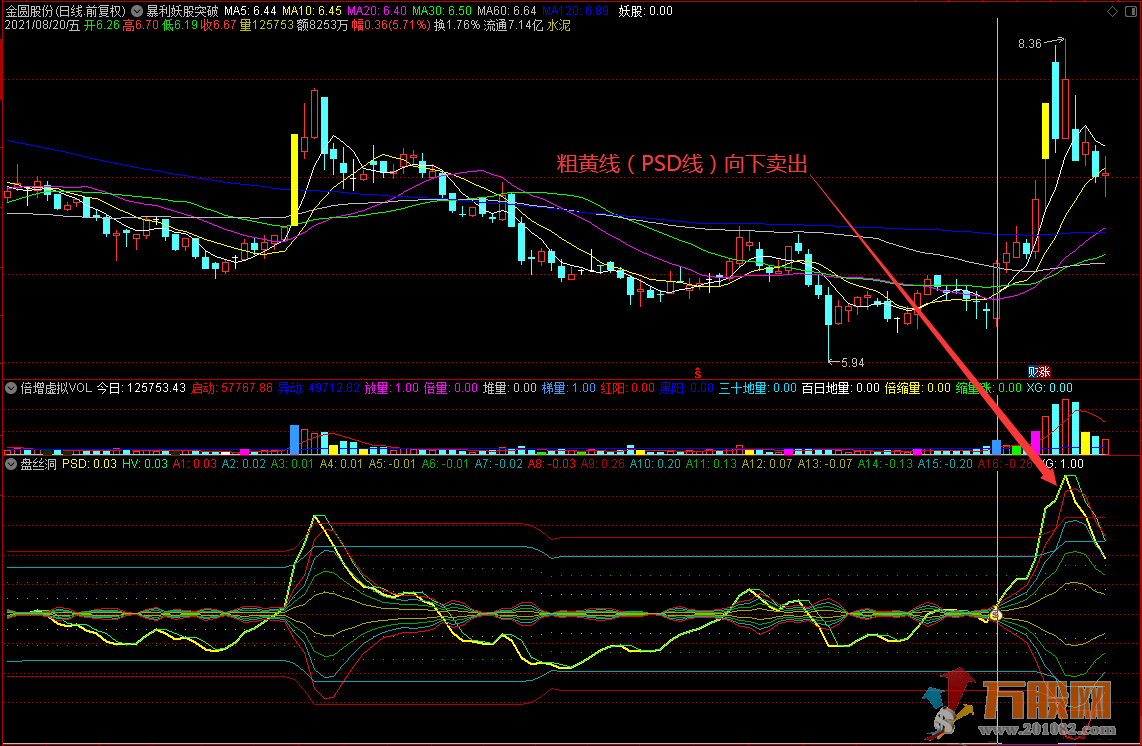Click the MA30: 6.50 value
The width and height of the screenshot is (1142, 746).
(x=442, y=11)
